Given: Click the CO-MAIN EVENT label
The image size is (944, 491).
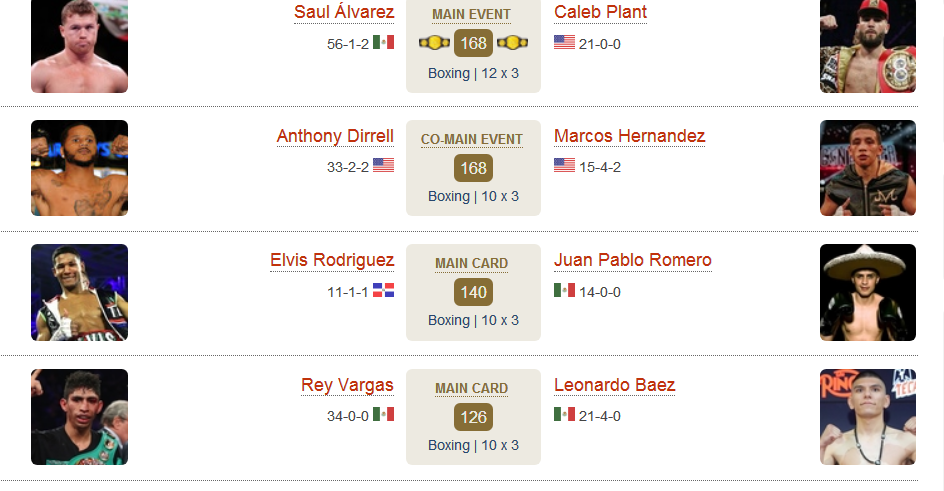Looking at the screenshot, I should 471,140.
